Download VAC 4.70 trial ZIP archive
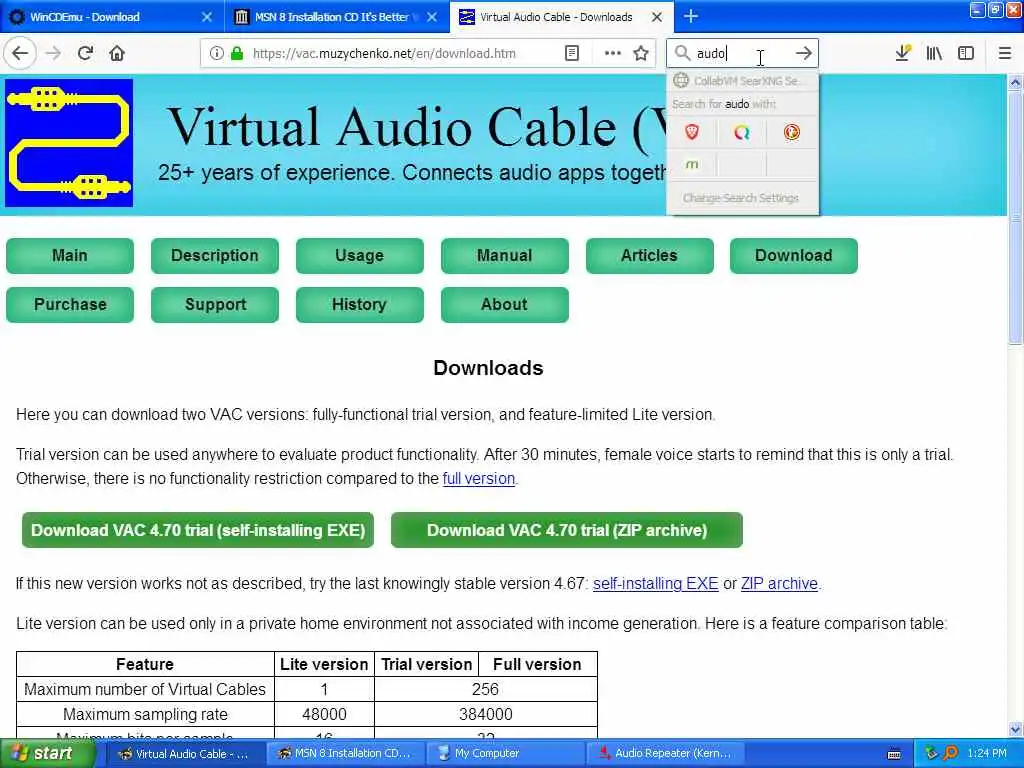 tap(567, 530)
